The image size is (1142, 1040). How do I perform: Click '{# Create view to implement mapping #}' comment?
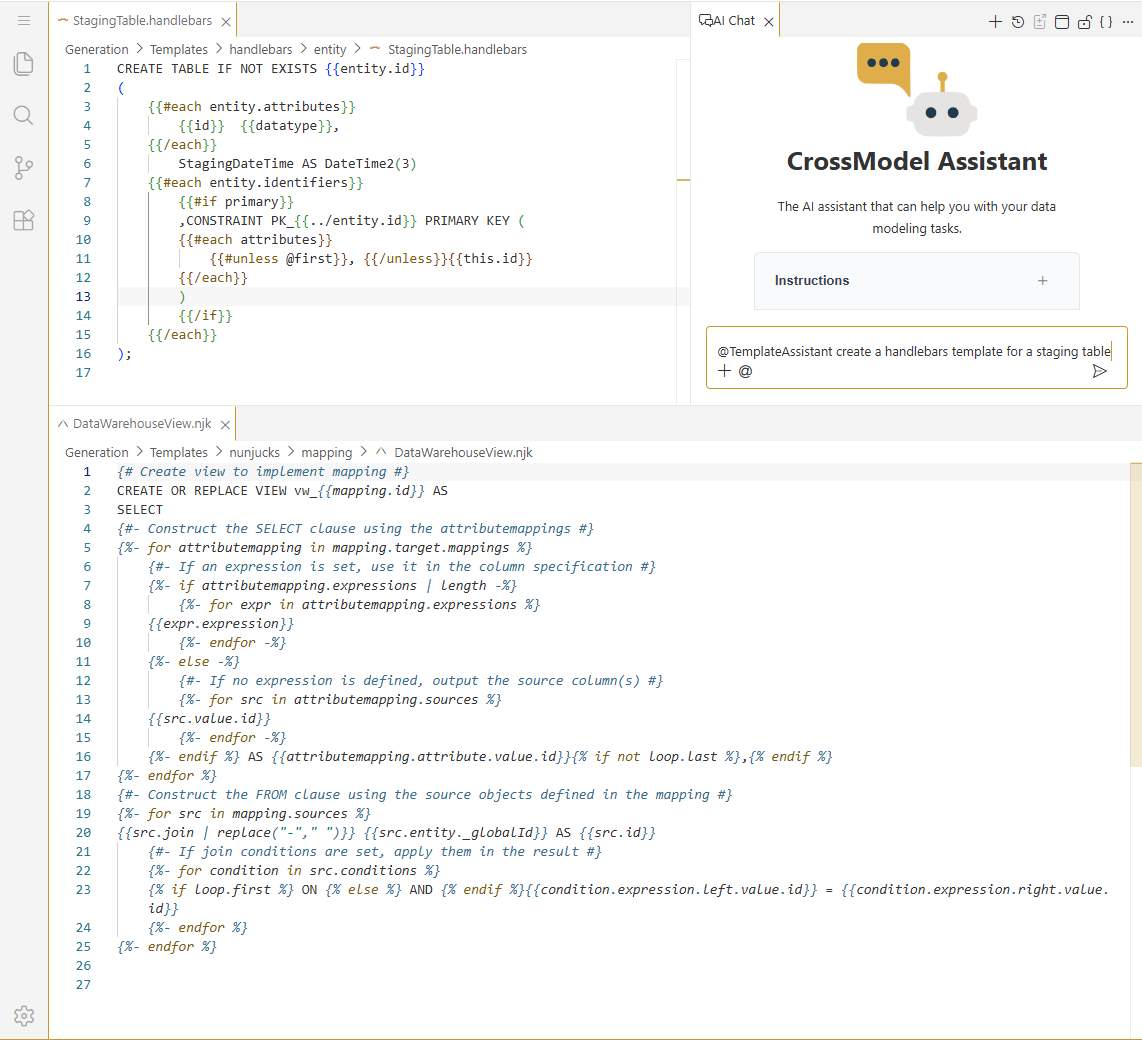point(262,472)
